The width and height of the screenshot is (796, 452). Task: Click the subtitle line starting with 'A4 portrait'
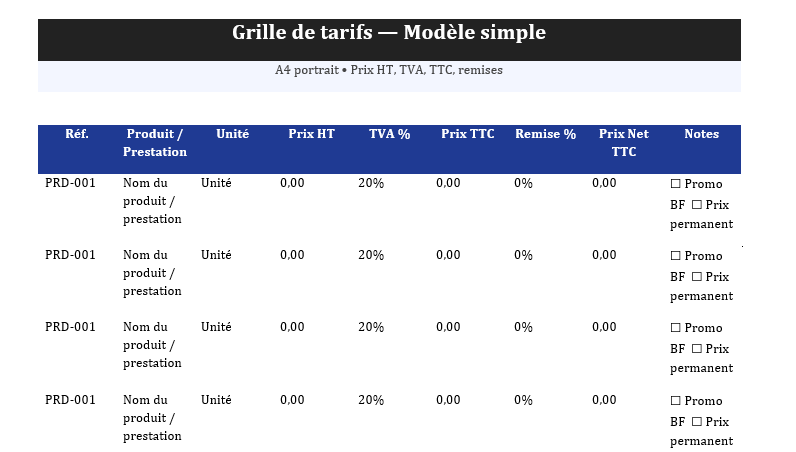[x=389, y=71]
